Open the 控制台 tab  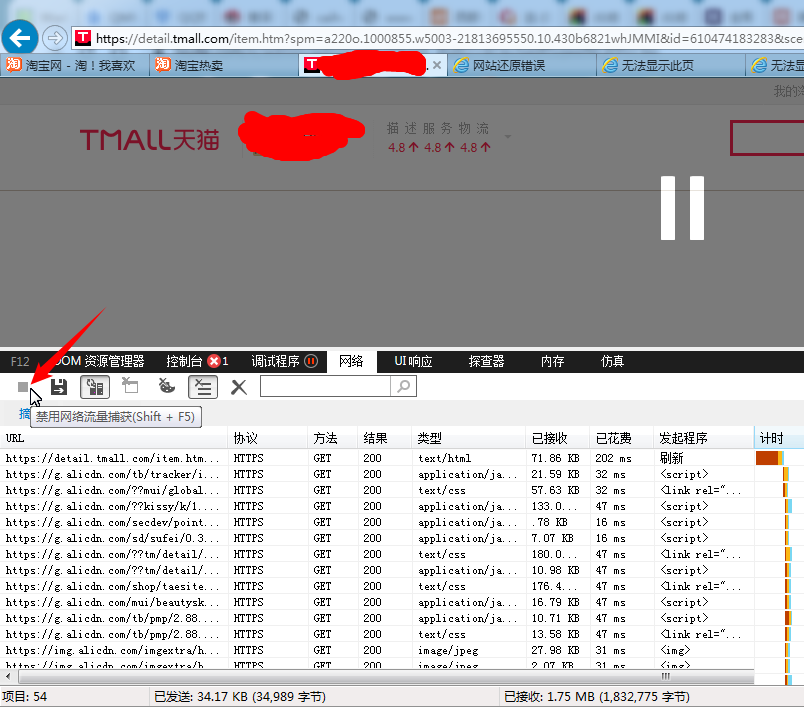click(x=197, y=361)
